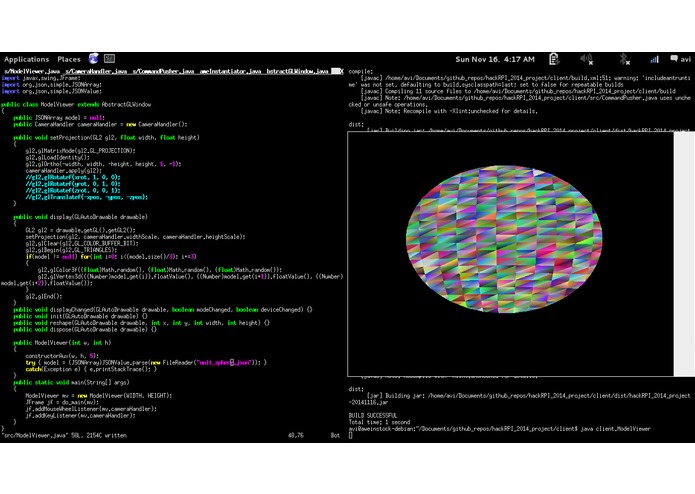Click the 'gl2.glOrtho' line
Screen dimensions: 695x494
[103, 164]
